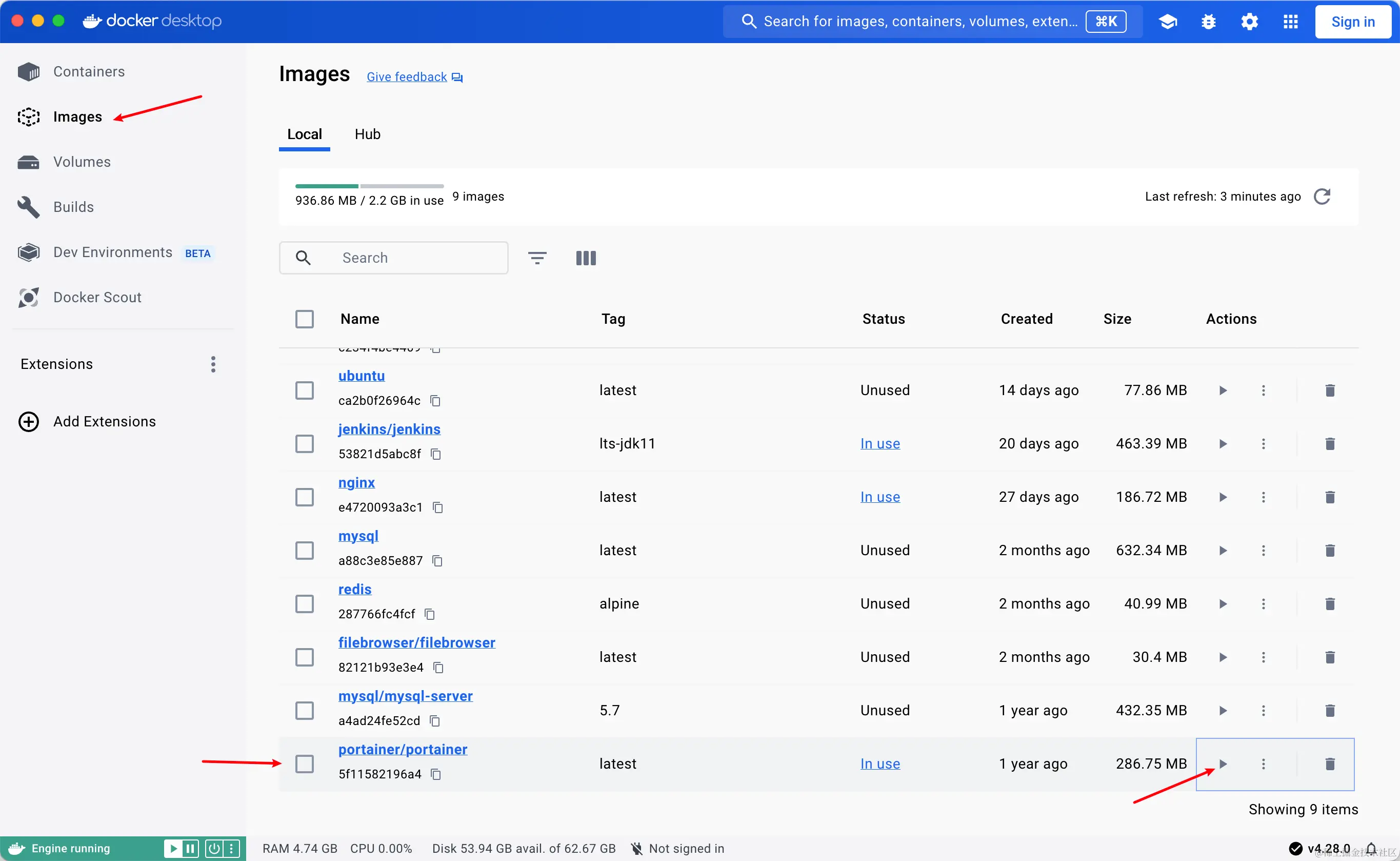Image resolution: width=1400 pixels, height=861 pixels.
Task: Switch to the Hub tab
Action: point(367,134)
